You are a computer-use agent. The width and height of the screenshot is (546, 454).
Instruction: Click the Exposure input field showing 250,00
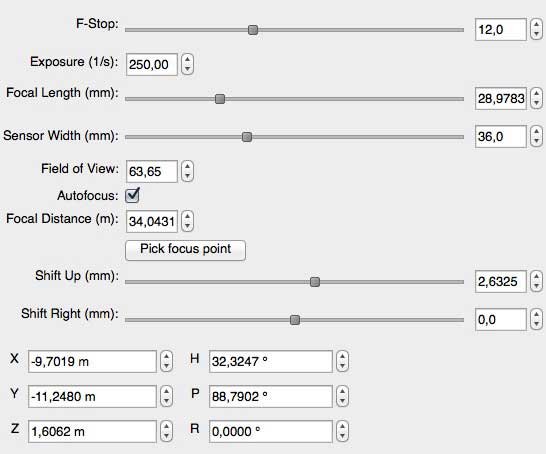(x=152, y=64)
